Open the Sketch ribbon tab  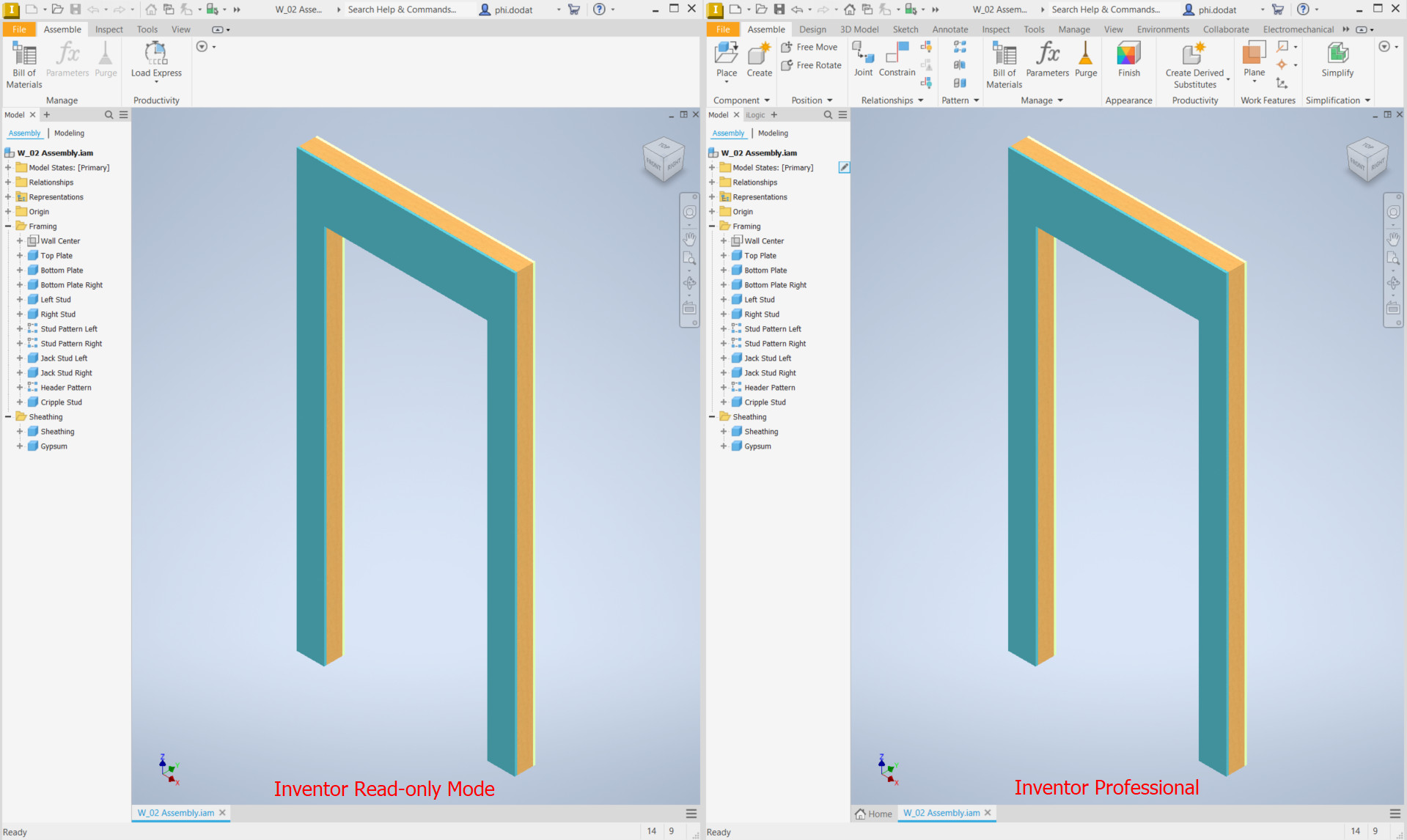pyautogui.click(x=905, y=29)
